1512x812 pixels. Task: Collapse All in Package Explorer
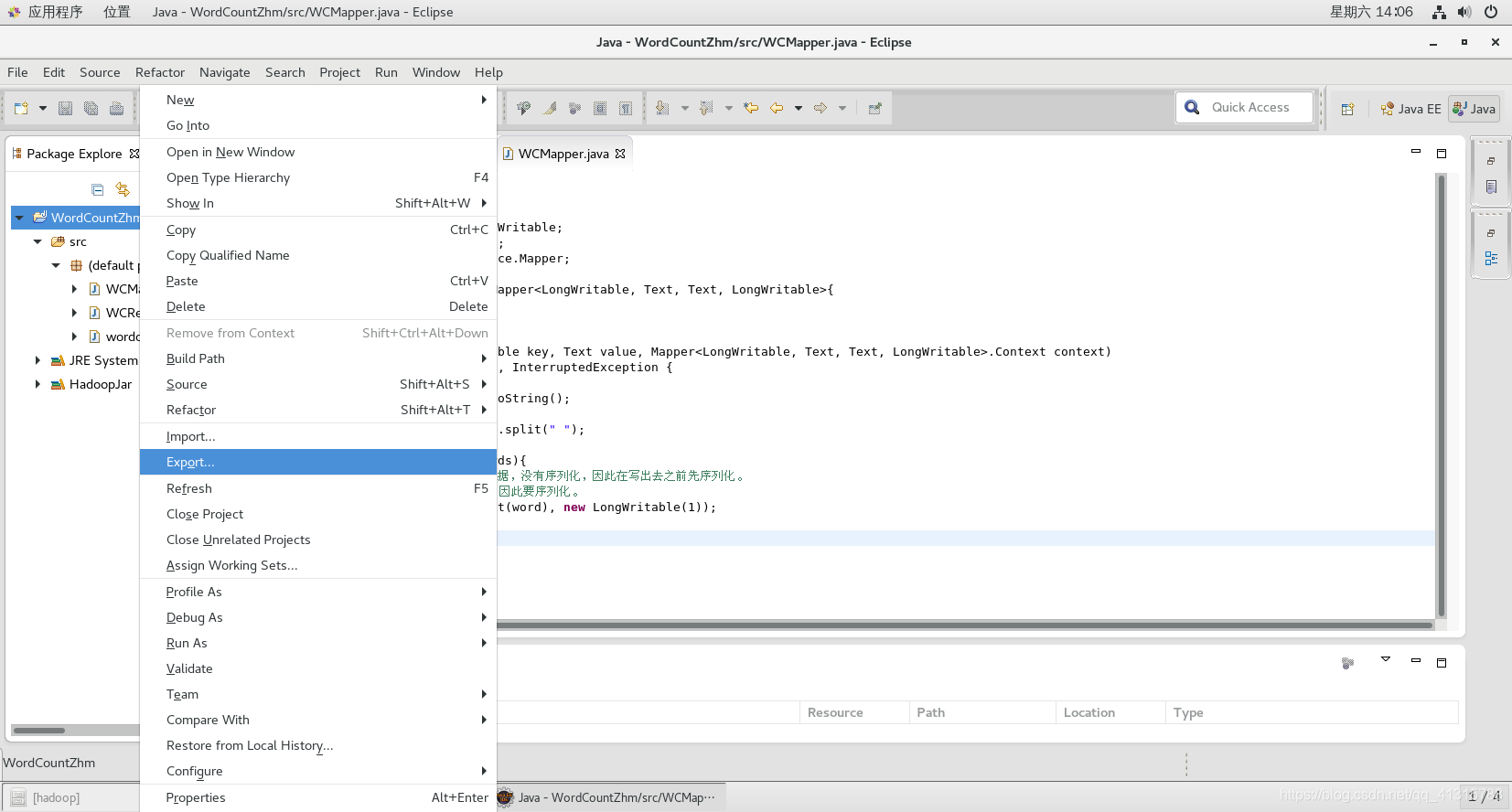[98, 190]
